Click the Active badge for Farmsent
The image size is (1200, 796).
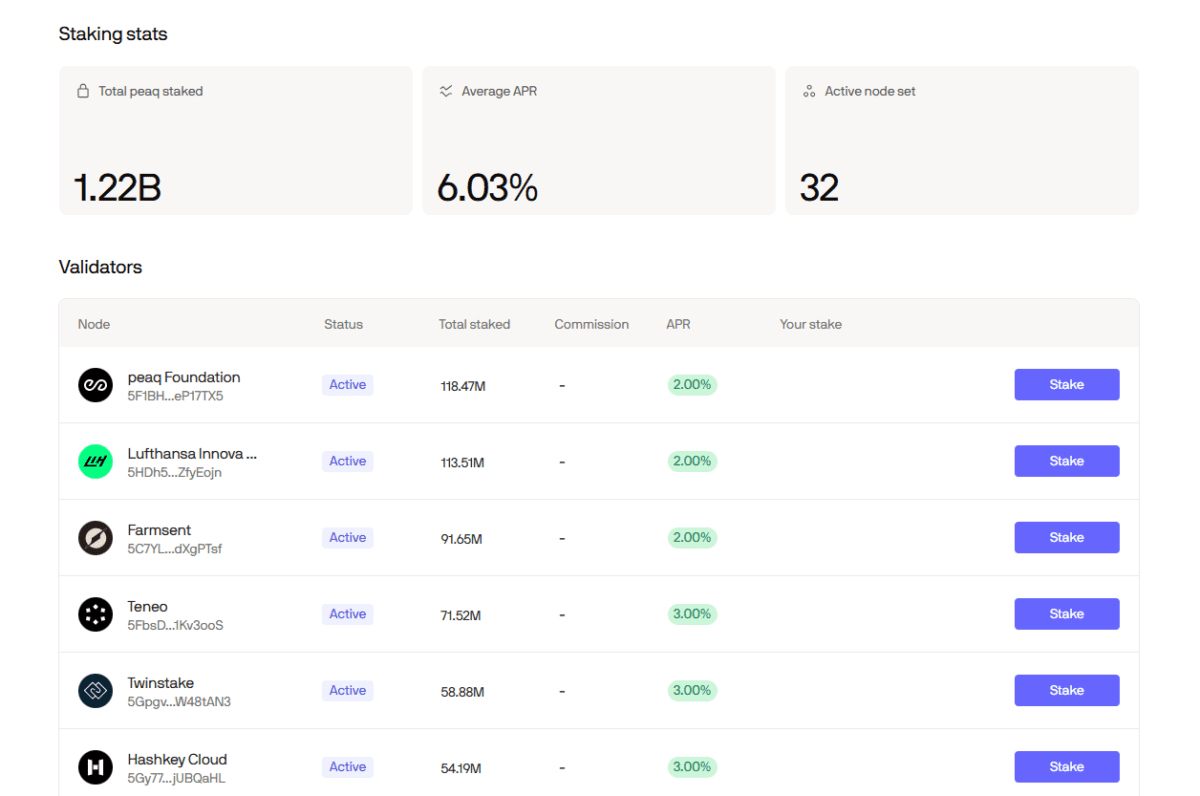point(348,538)
